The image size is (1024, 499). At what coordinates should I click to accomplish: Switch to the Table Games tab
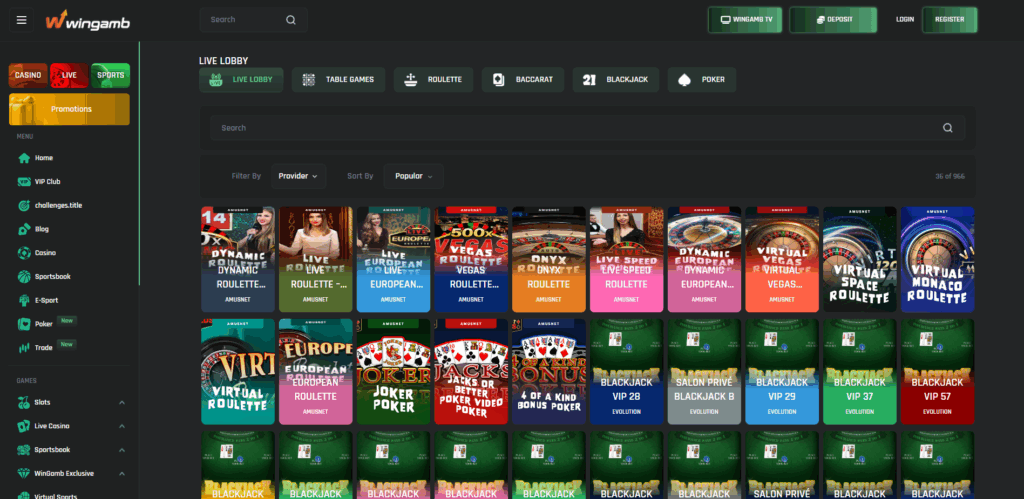click(338, 80)
